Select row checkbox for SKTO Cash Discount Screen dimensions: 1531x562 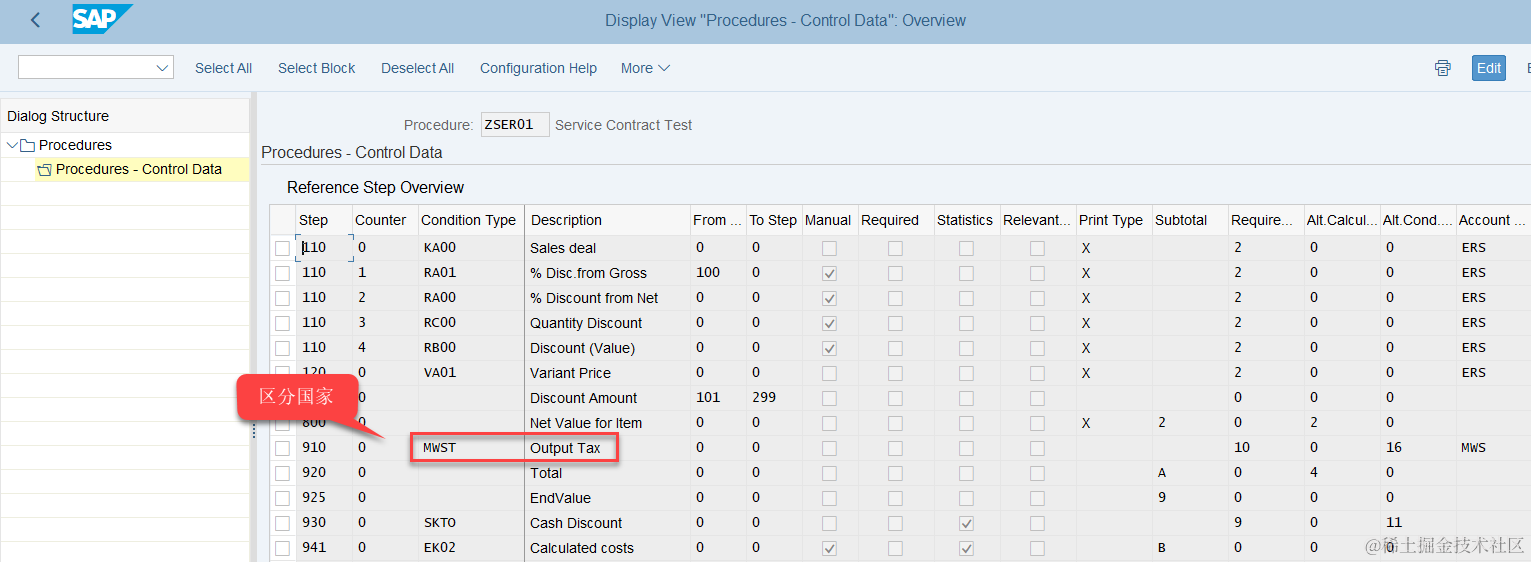(283, 523)
